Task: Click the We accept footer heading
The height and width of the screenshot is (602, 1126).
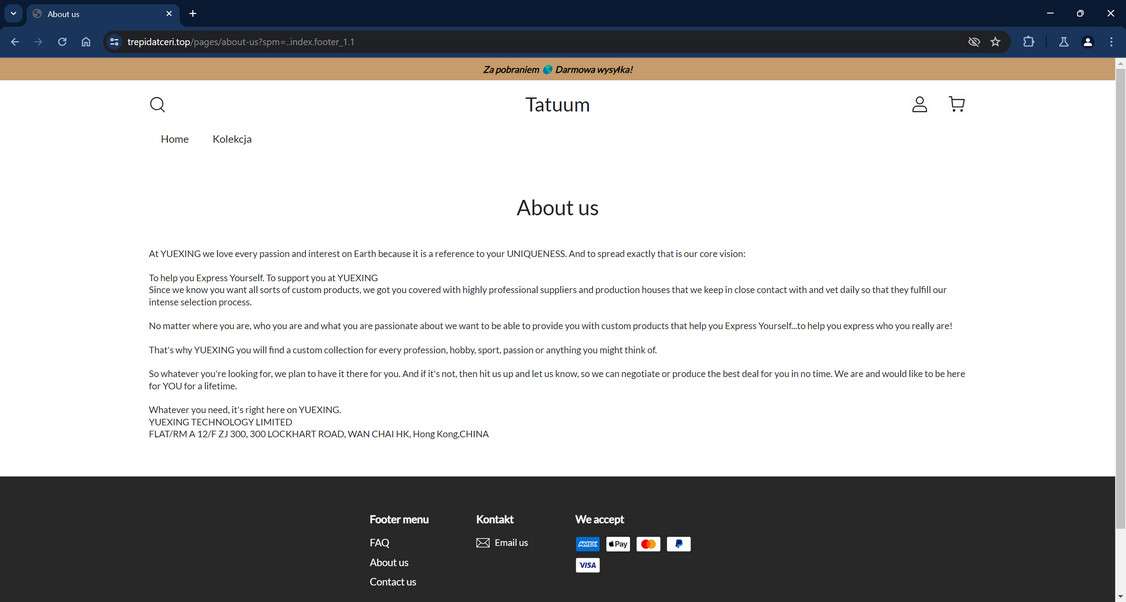Action: [600, 519]
